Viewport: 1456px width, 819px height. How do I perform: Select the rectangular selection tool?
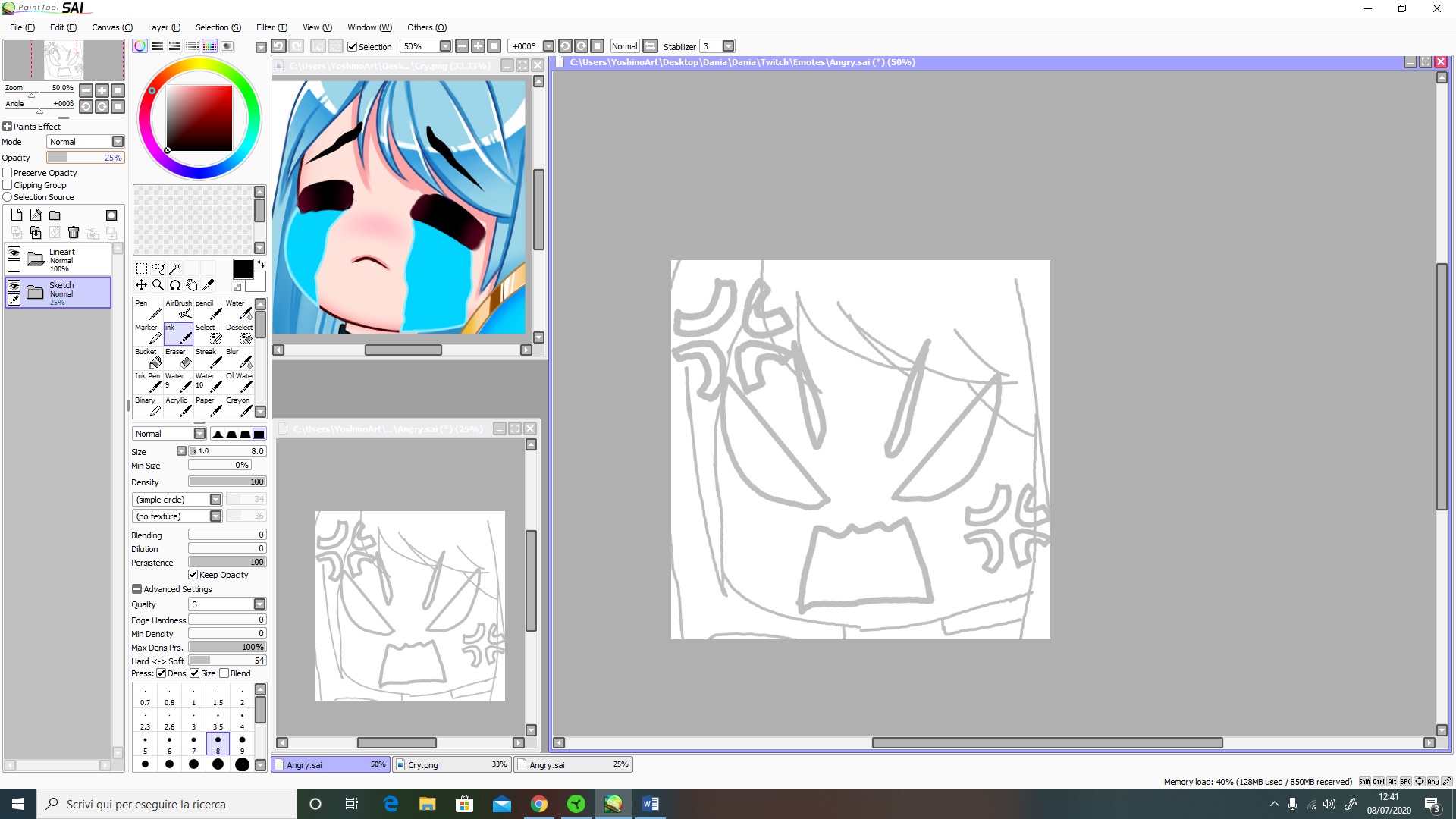142,268
